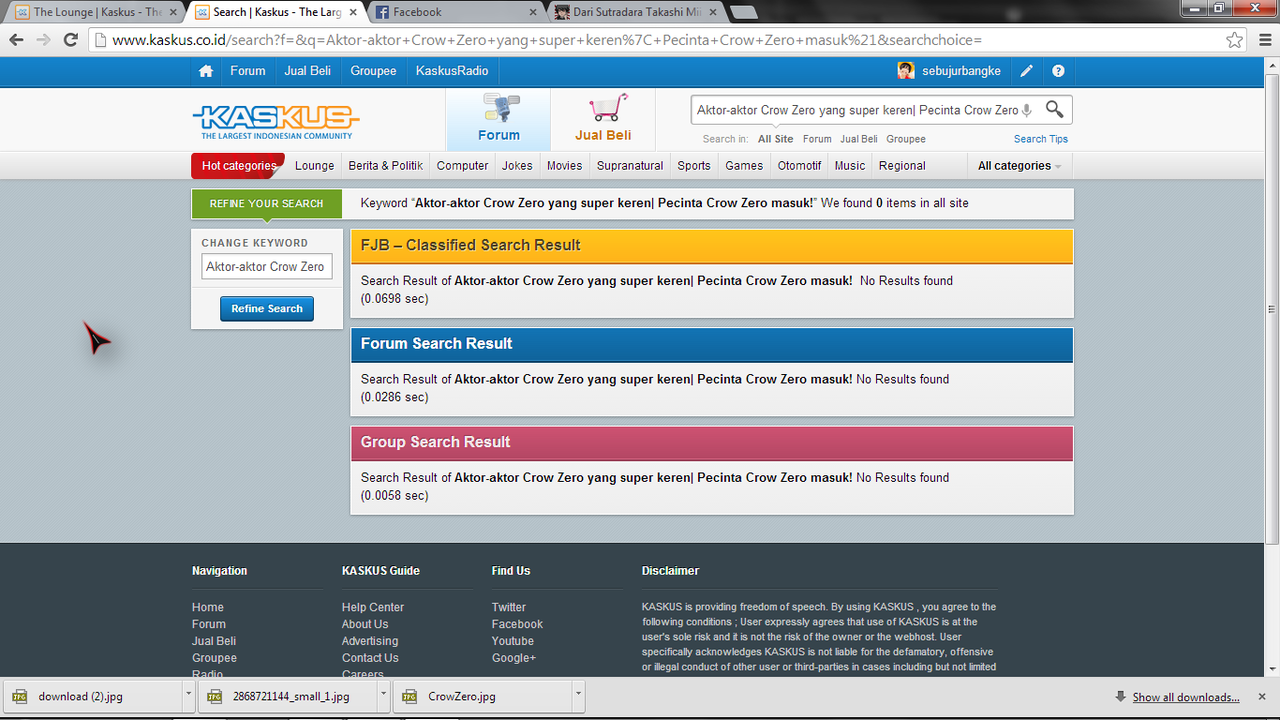The height and width of the screenshot is (720, 1280).
Task: Click Hot categories label
Action: click(x=238, y=166)
